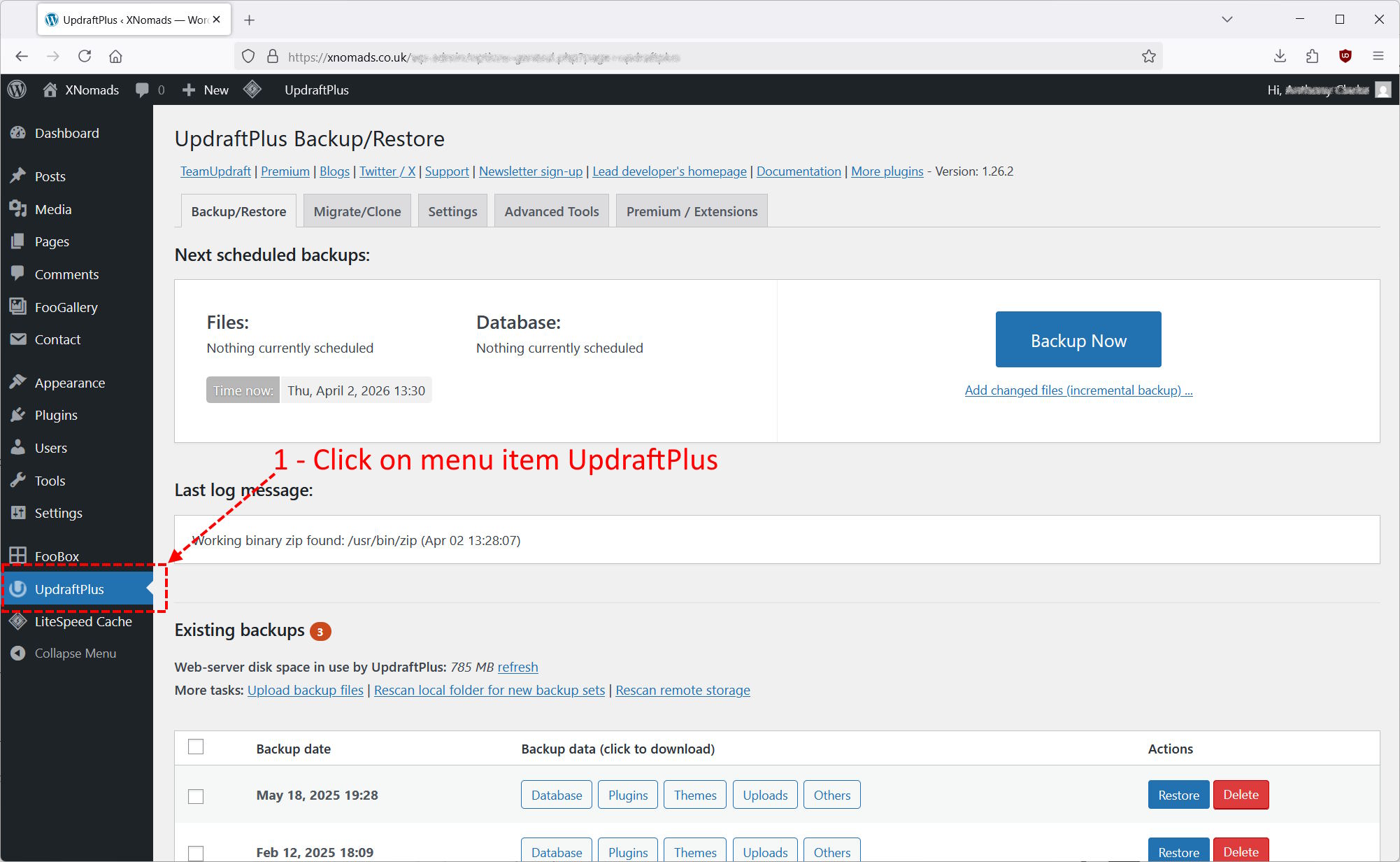This screenshot has width=1400, height=862.
Task: Check the May 18, 2025 backup checkbox
Action: point(196,796)
